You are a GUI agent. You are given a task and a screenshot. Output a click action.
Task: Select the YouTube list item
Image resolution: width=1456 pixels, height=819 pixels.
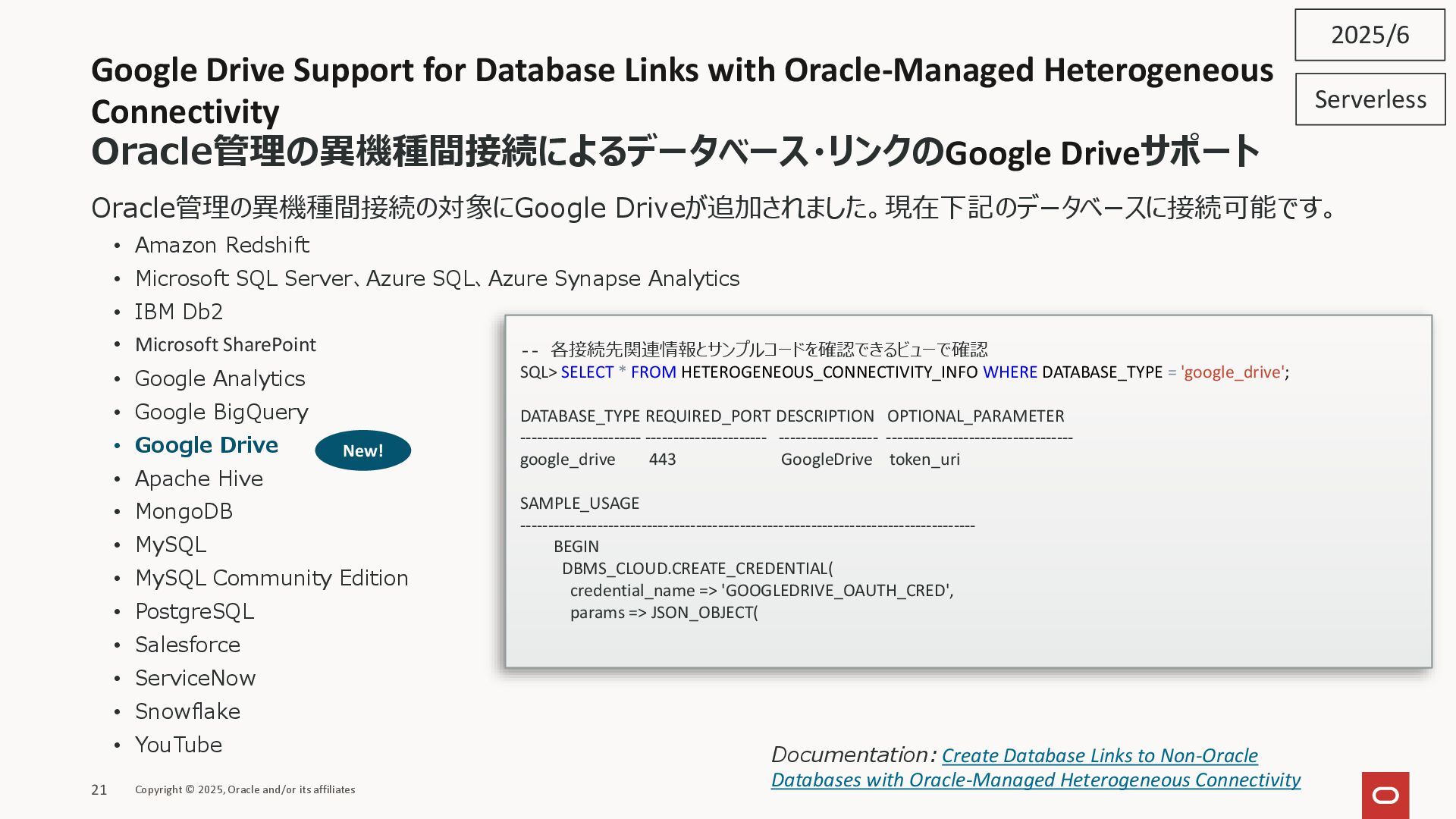click(x=178, y=745)
